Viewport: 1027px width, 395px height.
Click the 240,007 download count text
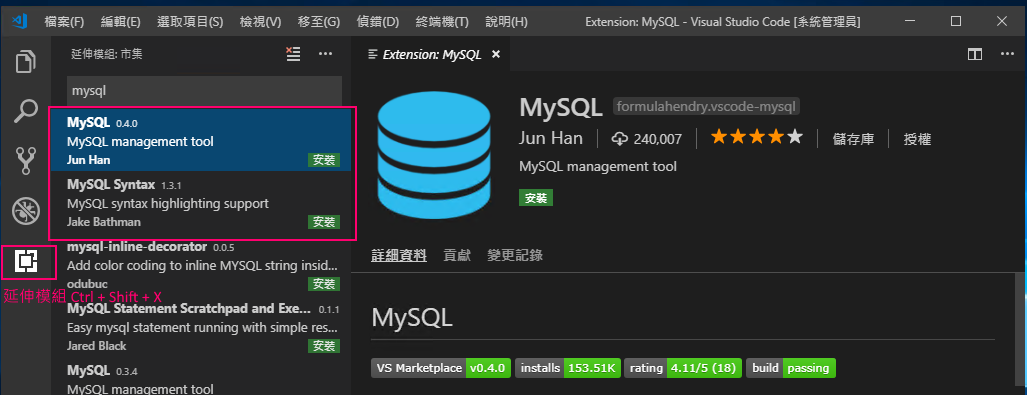[658, 139]
